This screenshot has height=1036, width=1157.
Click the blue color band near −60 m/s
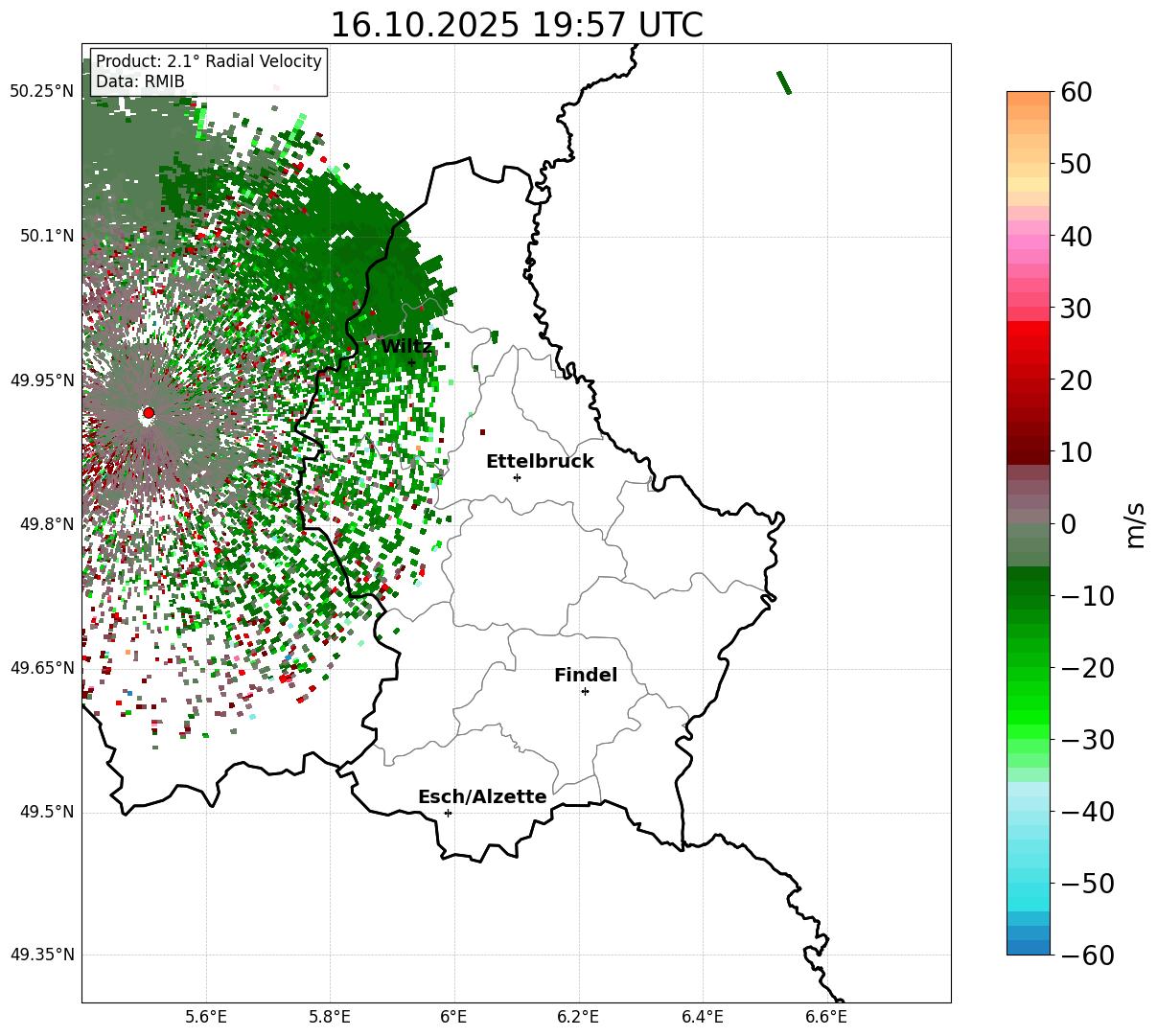click(x=1029, y=947)
